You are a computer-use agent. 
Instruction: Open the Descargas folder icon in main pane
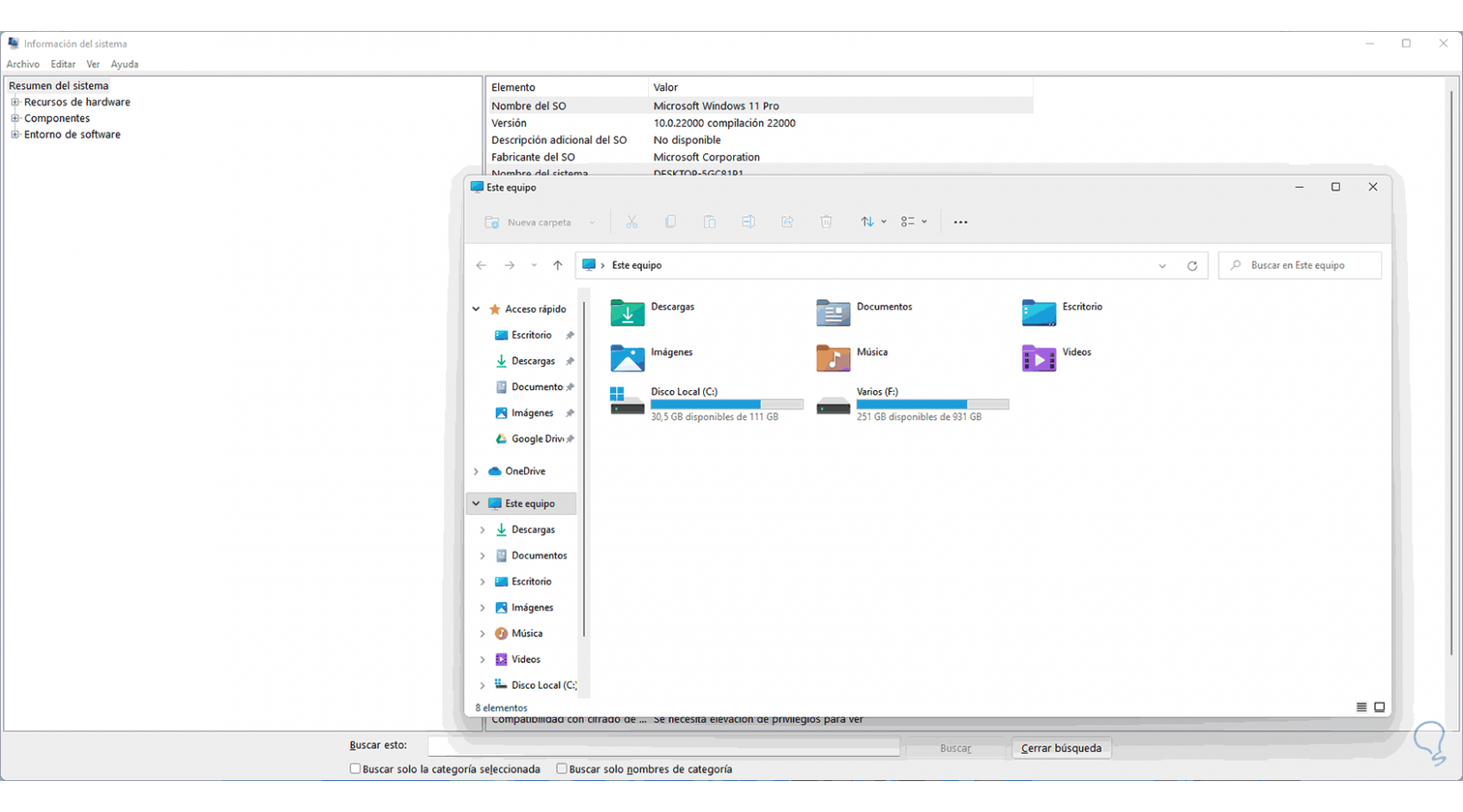pos(627,312)
